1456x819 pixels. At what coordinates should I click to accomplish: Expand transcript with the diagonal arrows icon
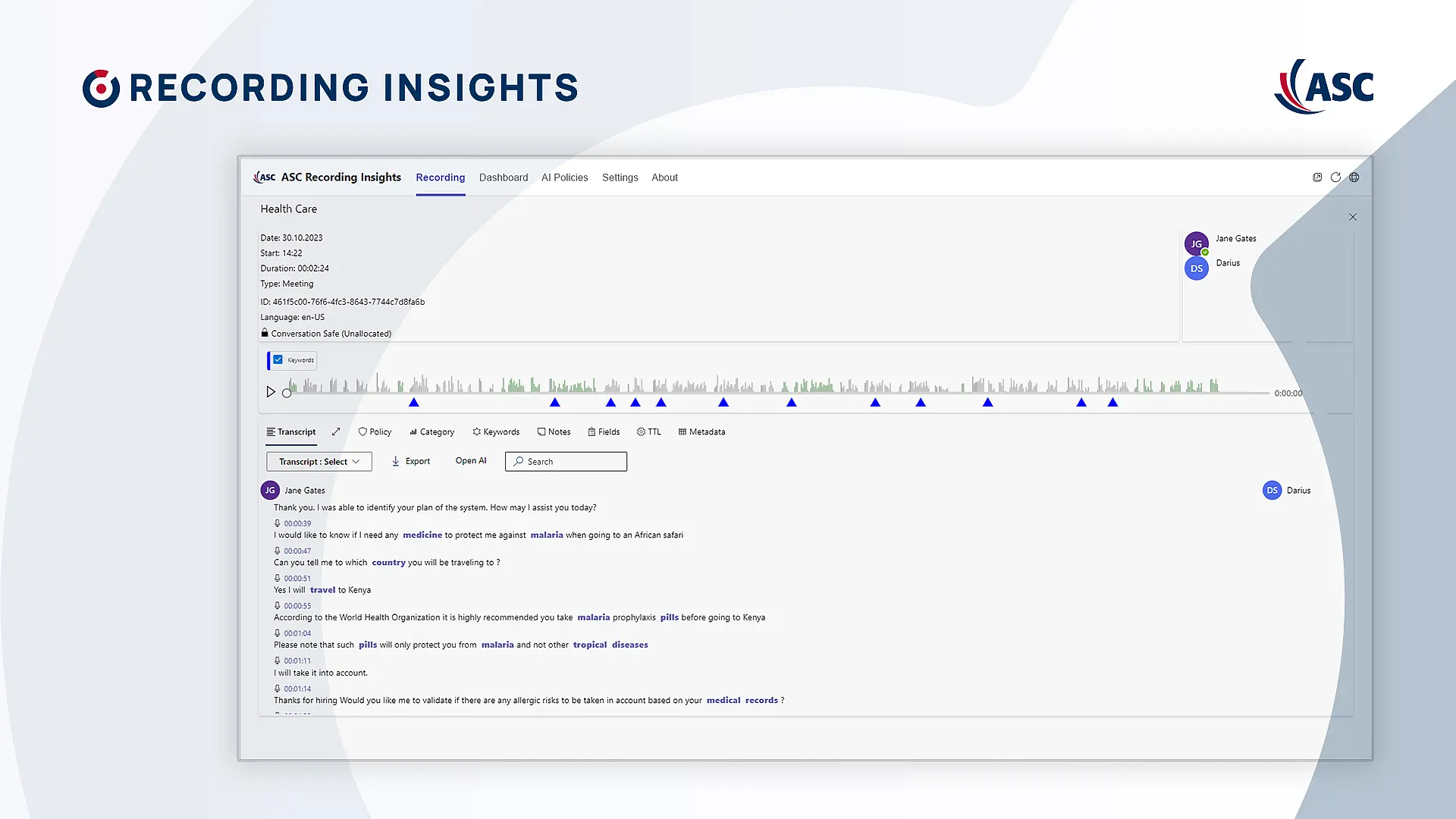click(336, 431)
